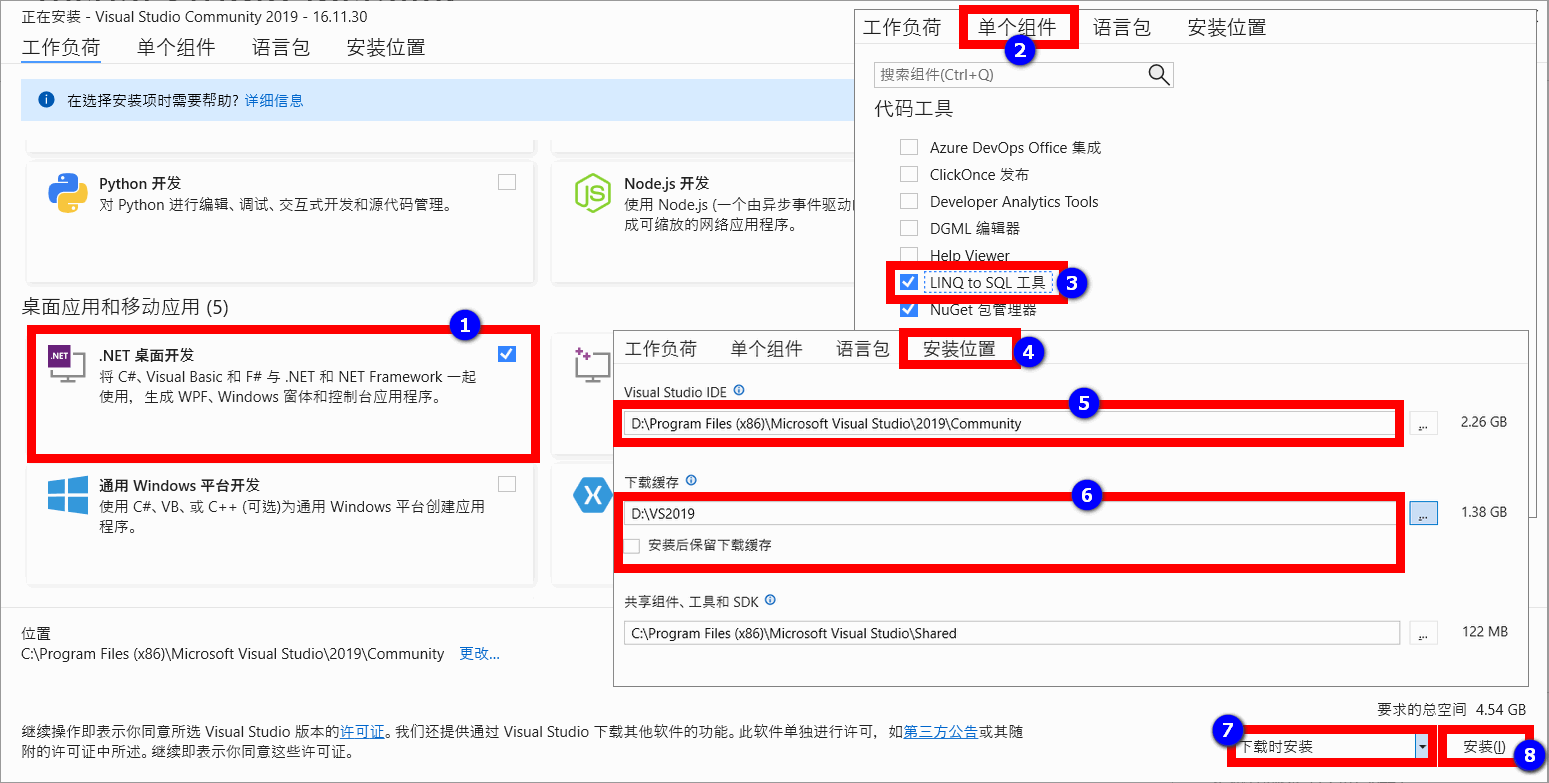The height and width of the screenshot is (783, 1549).
Task: Check Azure DevOps Office 集成 component
Action: 909,147
